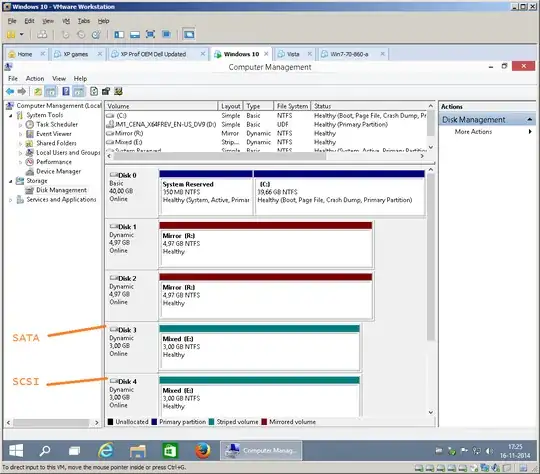540x474 pixels.
Task: Click the revert snapshot icon
Action: [81, 34]
